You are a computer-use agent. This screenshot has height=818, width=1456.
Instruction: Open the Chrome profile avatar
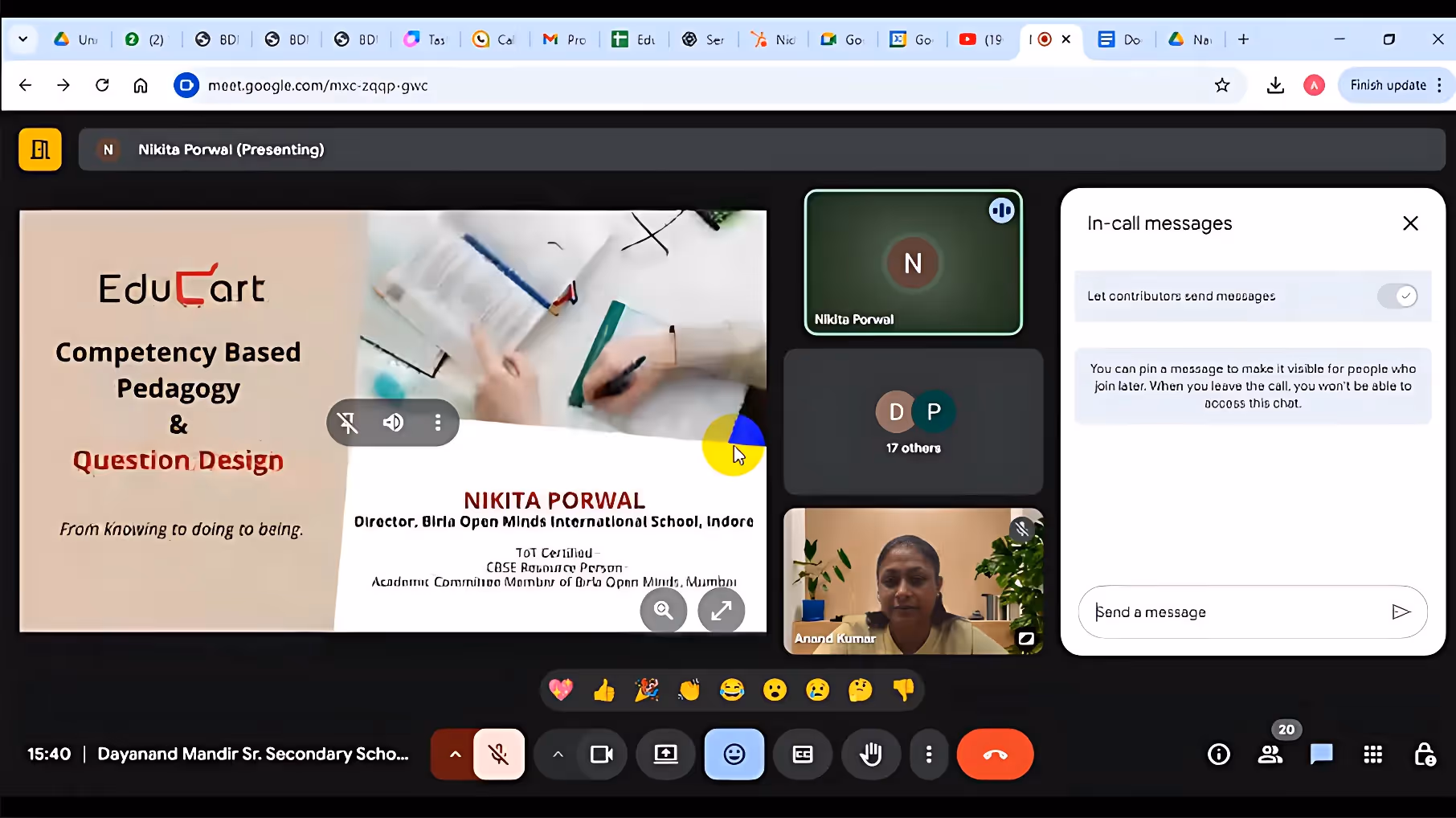pyautogui.click(x=1314, y=85)
